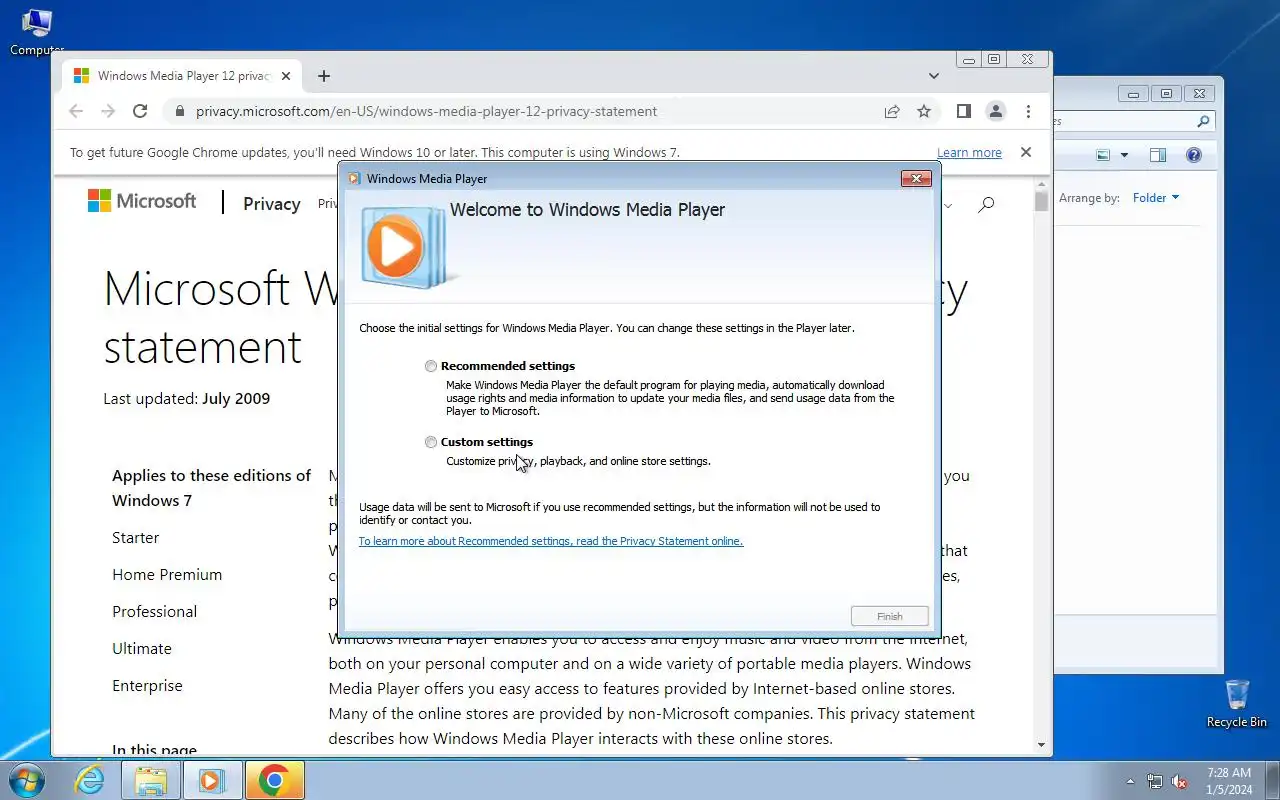This screenshot has width=1280, height=800.
Task: Click the Finish button in Media Player setup
Action: click(x=890, y=616)
